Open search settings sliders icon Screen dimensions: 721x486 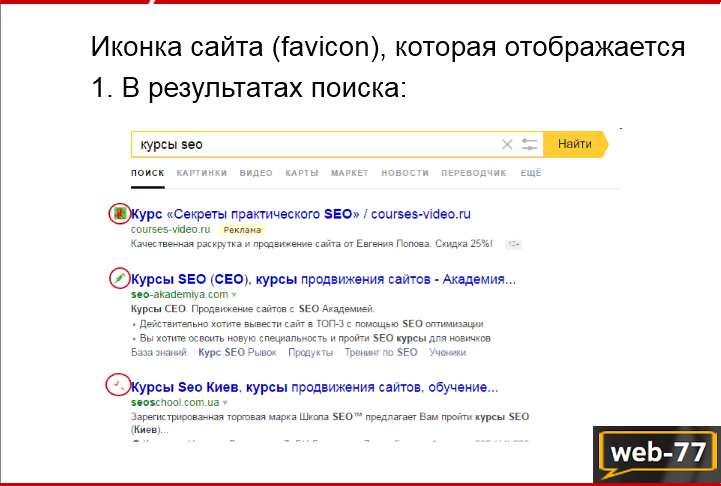[529, 144]
